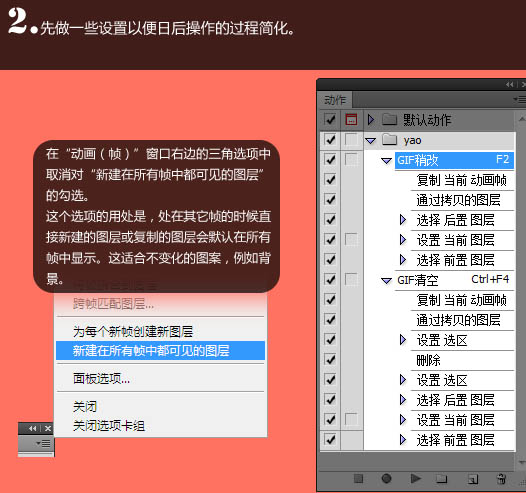Open the flyout menu icon of the small animation panel

coord(44,444)
